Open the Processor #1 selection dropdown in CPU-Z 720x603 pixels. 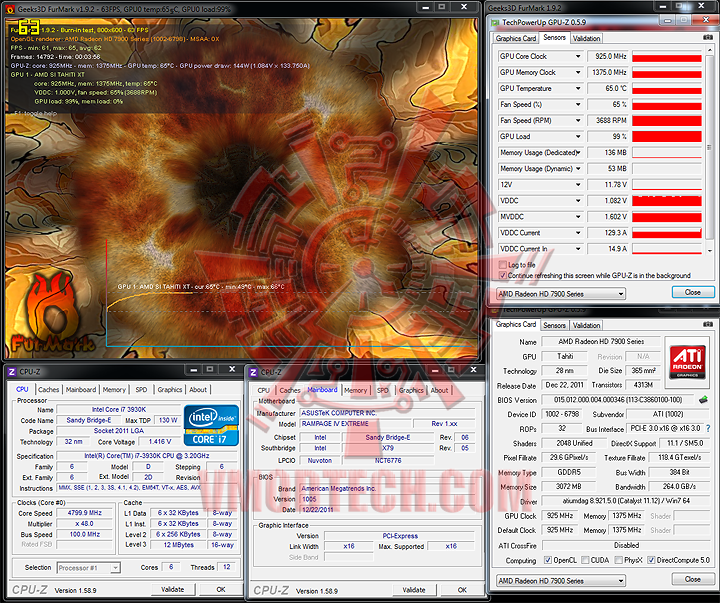[x=89, y=568]
